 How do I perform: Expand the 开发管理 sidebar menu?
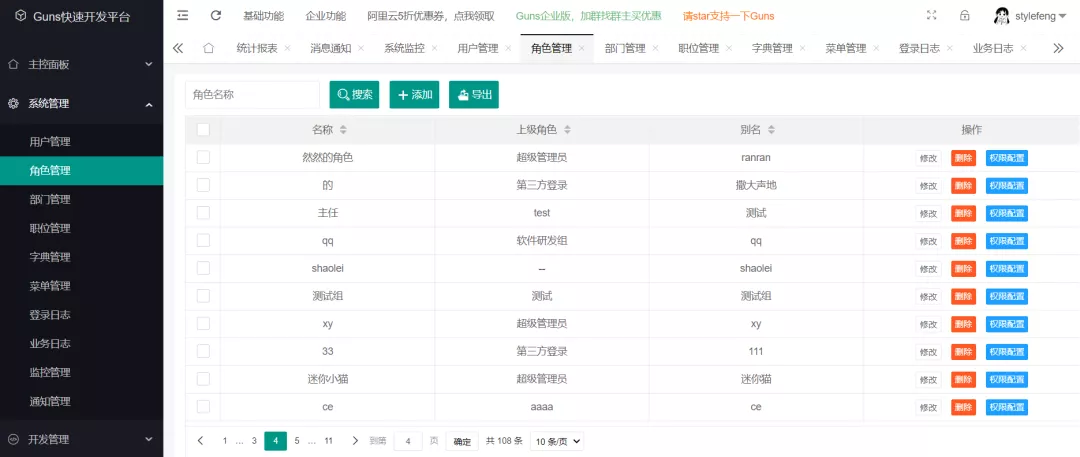point(81,439)
